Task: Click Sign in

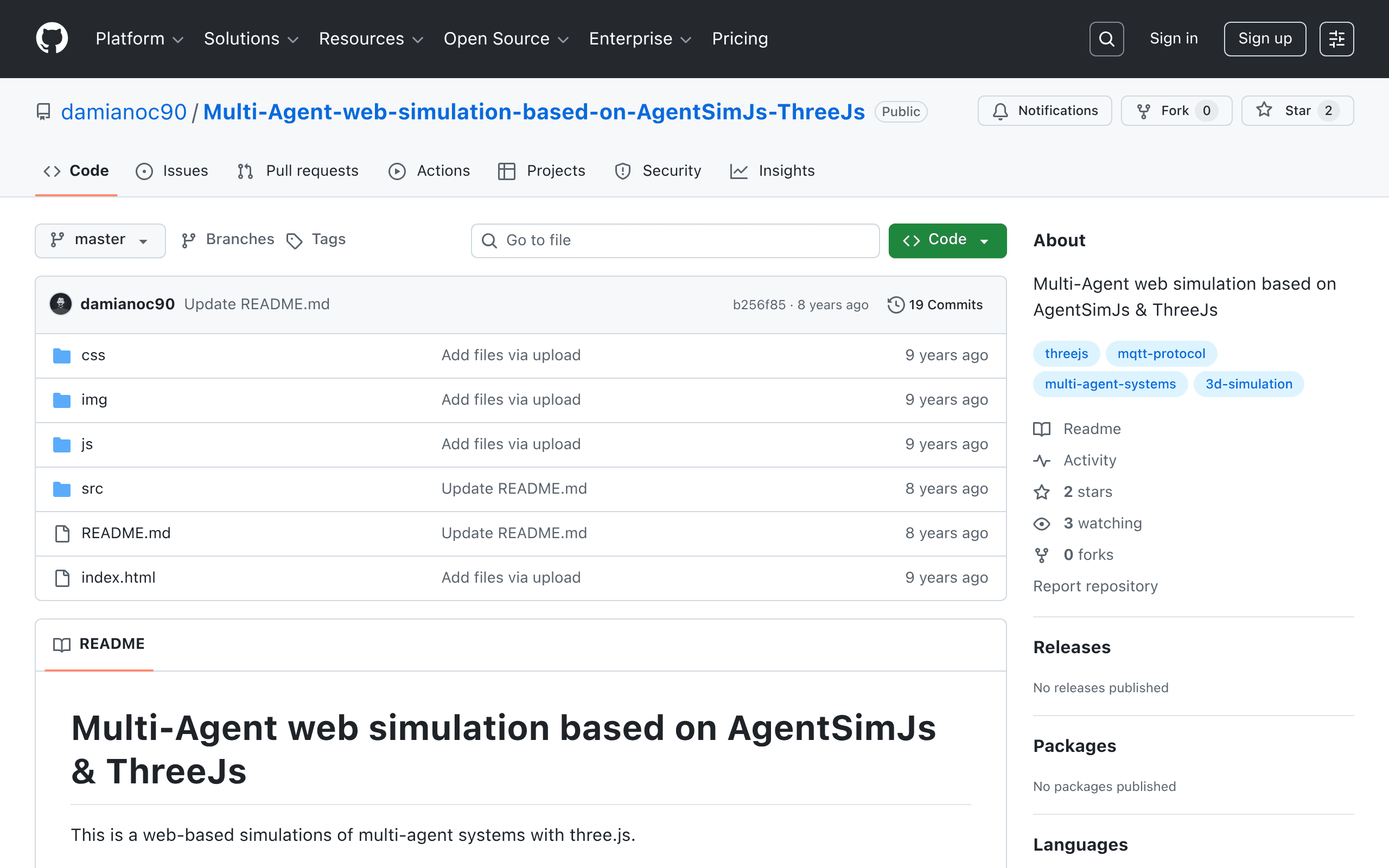Action: pos(1174,39)
